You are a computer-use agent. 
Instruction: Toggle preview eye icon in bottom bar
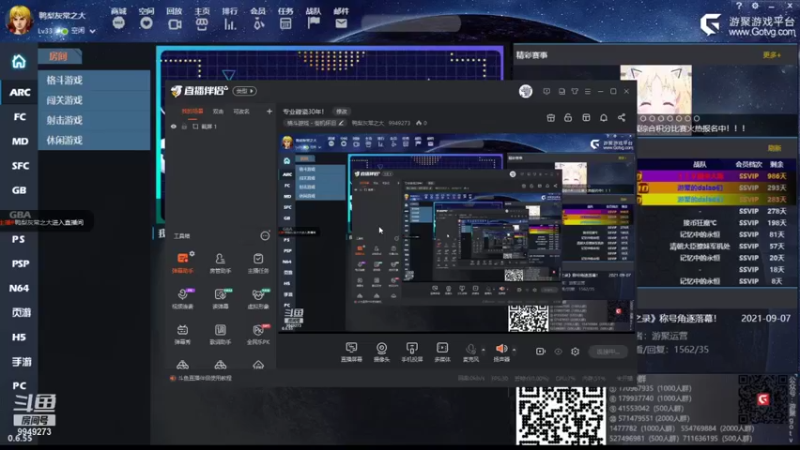pyautogui.click(x=558, y=352)
